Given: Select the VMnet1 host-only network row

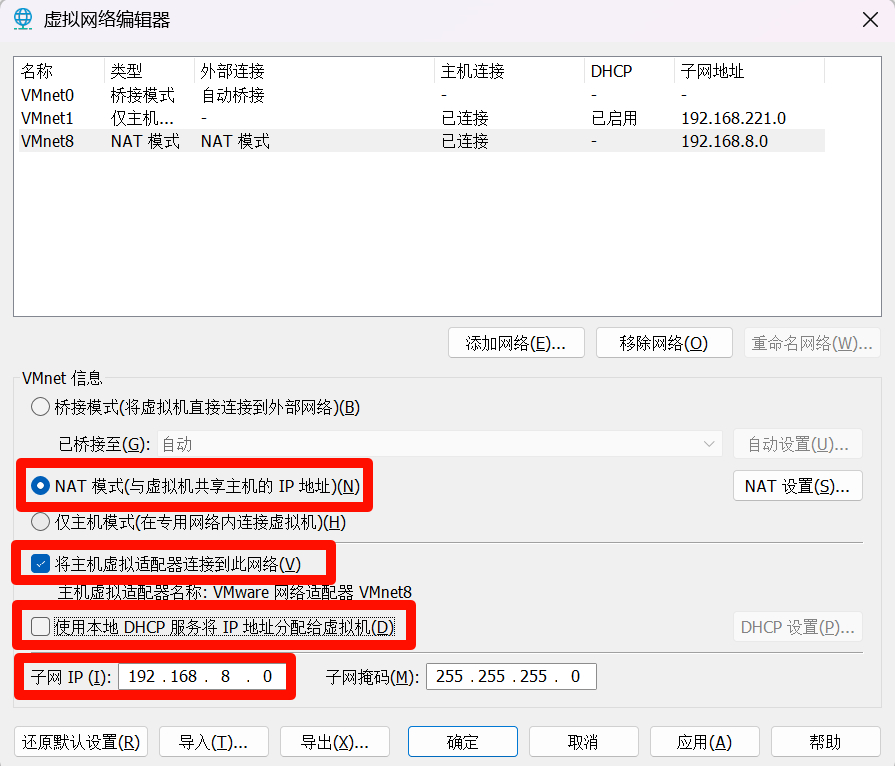Looking at the screenshot, I should (x=47, y=118).
